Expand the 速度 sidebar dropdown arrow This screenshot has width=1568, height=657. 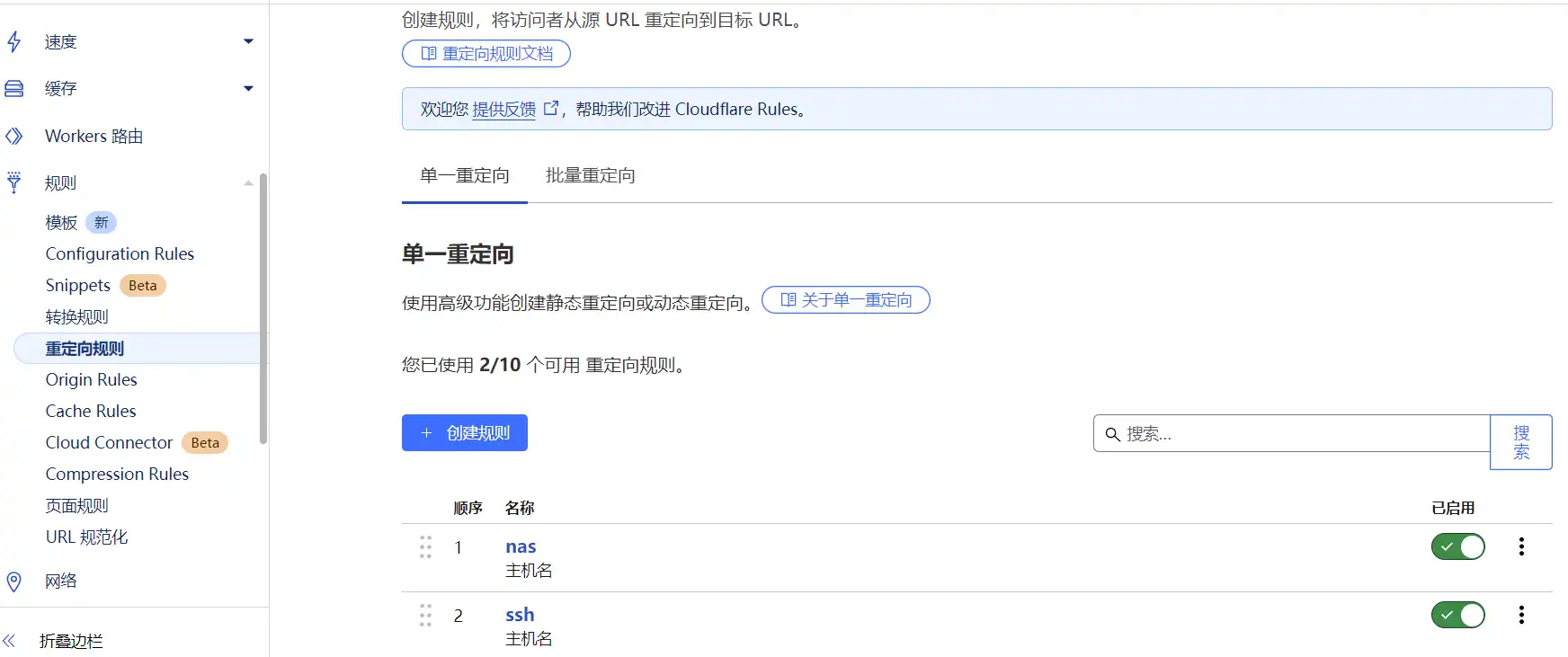point(248,41)
